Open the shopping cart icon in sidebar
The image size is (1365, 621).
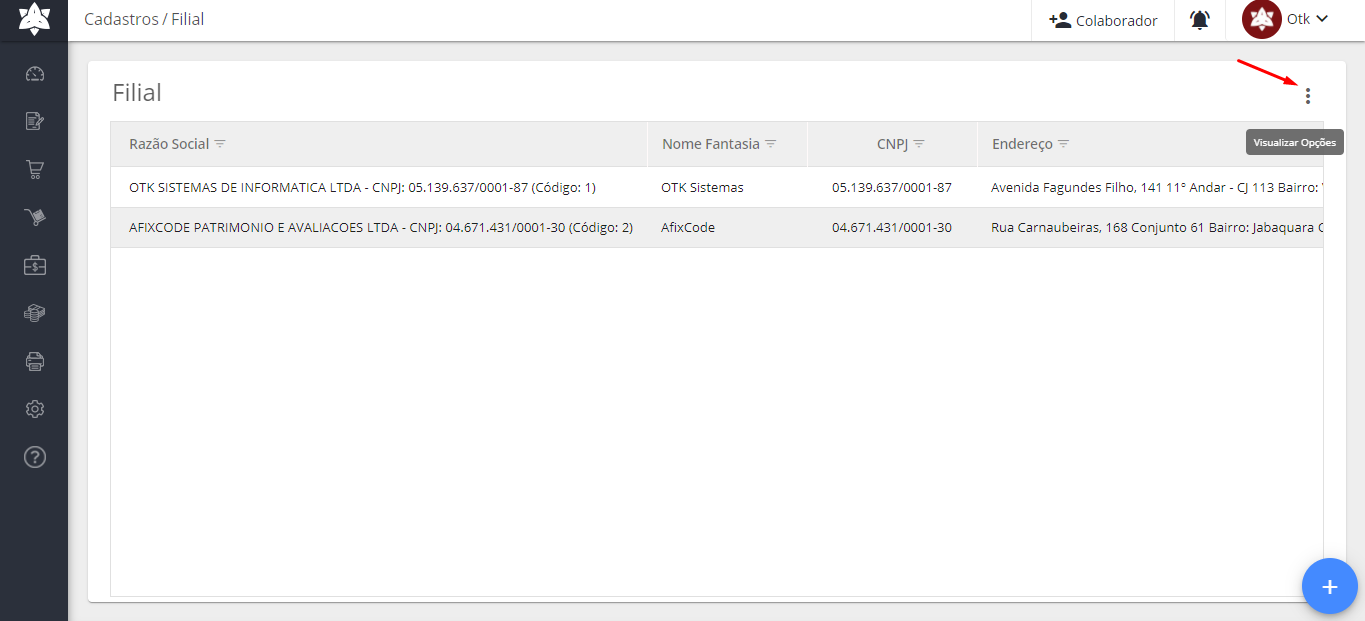tap(35, 169)
